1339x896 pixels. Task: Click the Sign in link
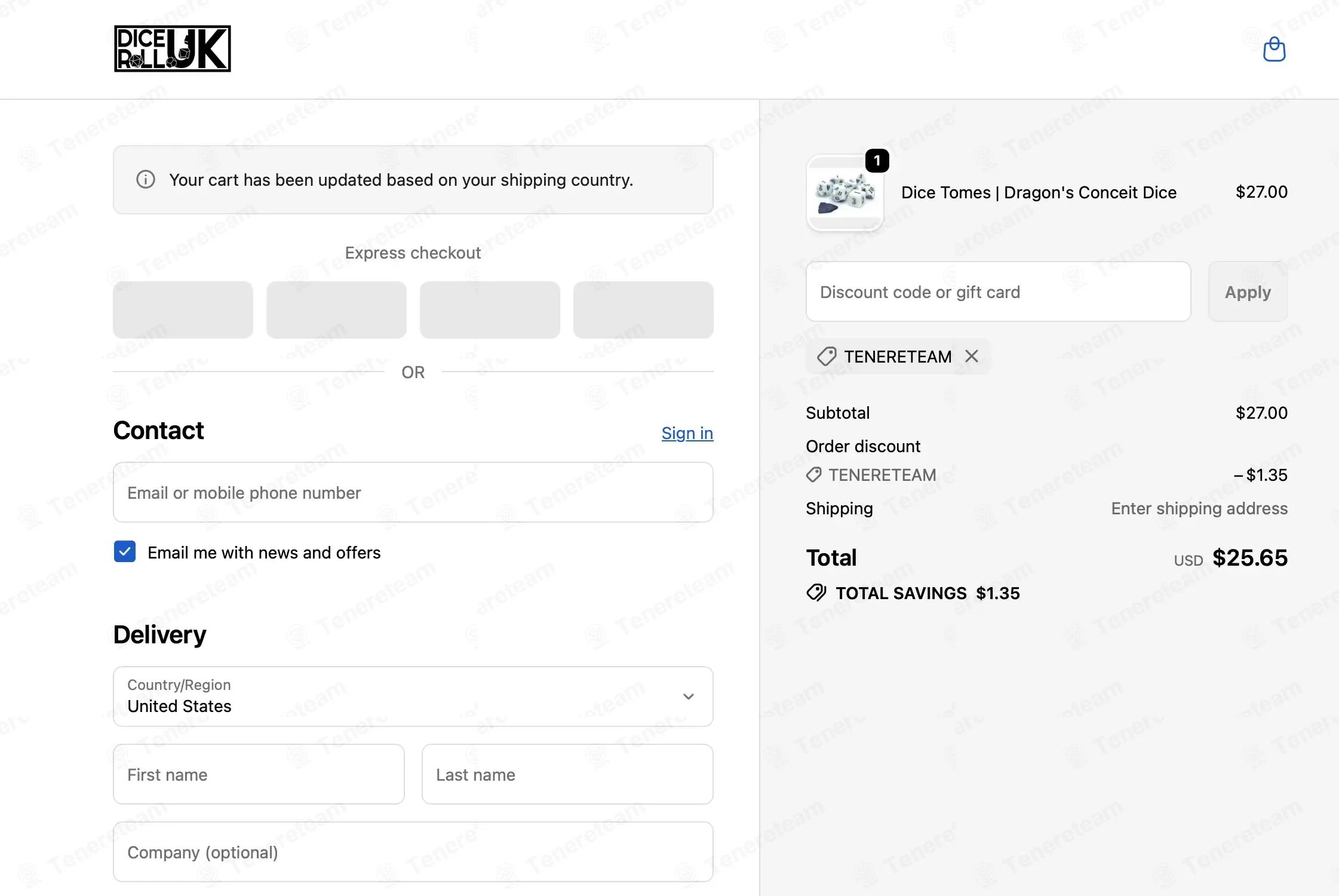(x=687, y=433)
